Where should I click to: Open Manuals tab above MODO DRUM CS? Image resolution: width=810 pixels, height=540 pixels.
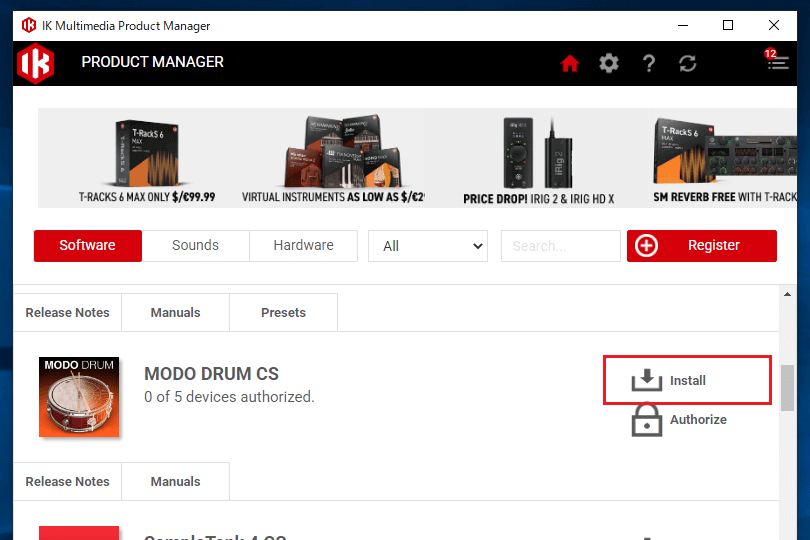point(175,313)
